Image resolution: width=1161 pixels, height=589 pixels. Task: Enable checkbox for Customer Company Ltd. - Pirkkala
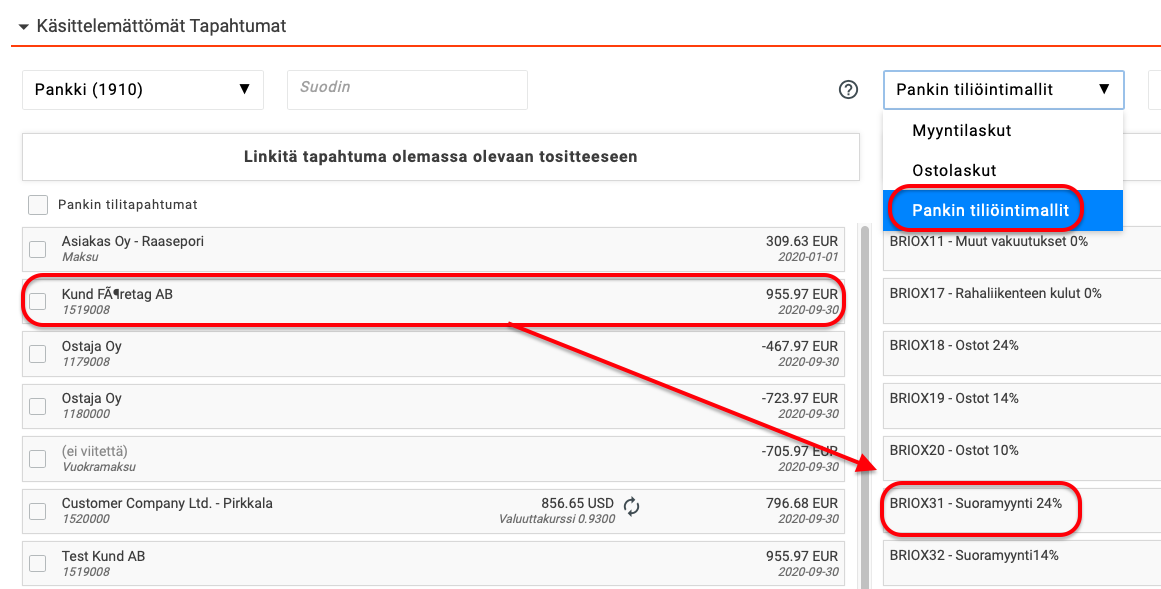(38, 511)
